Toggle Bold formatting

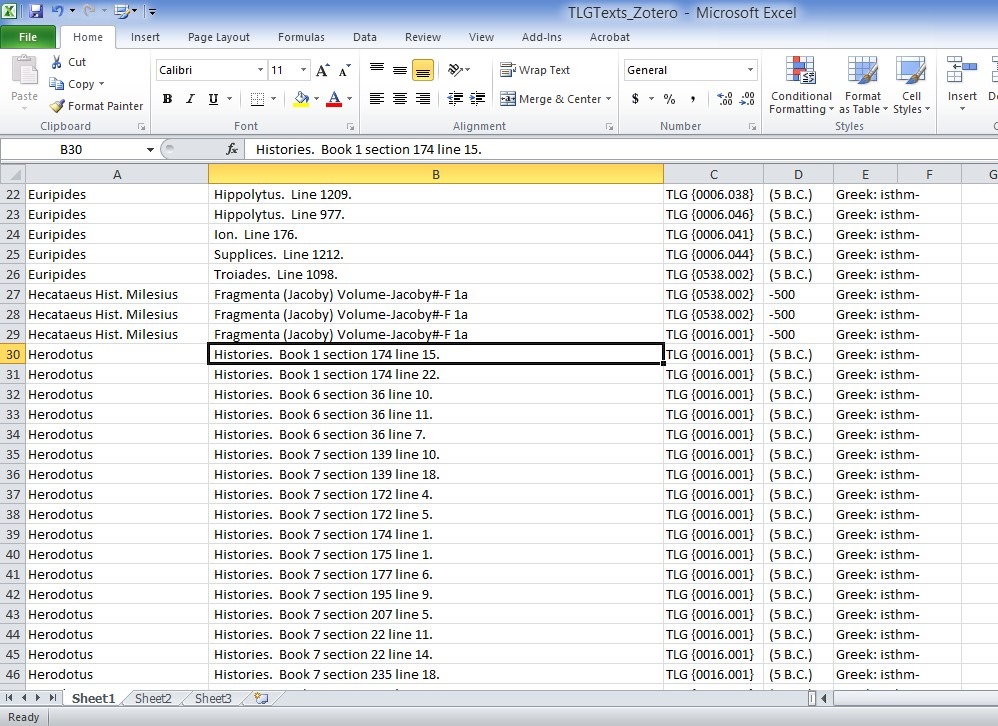167,99
